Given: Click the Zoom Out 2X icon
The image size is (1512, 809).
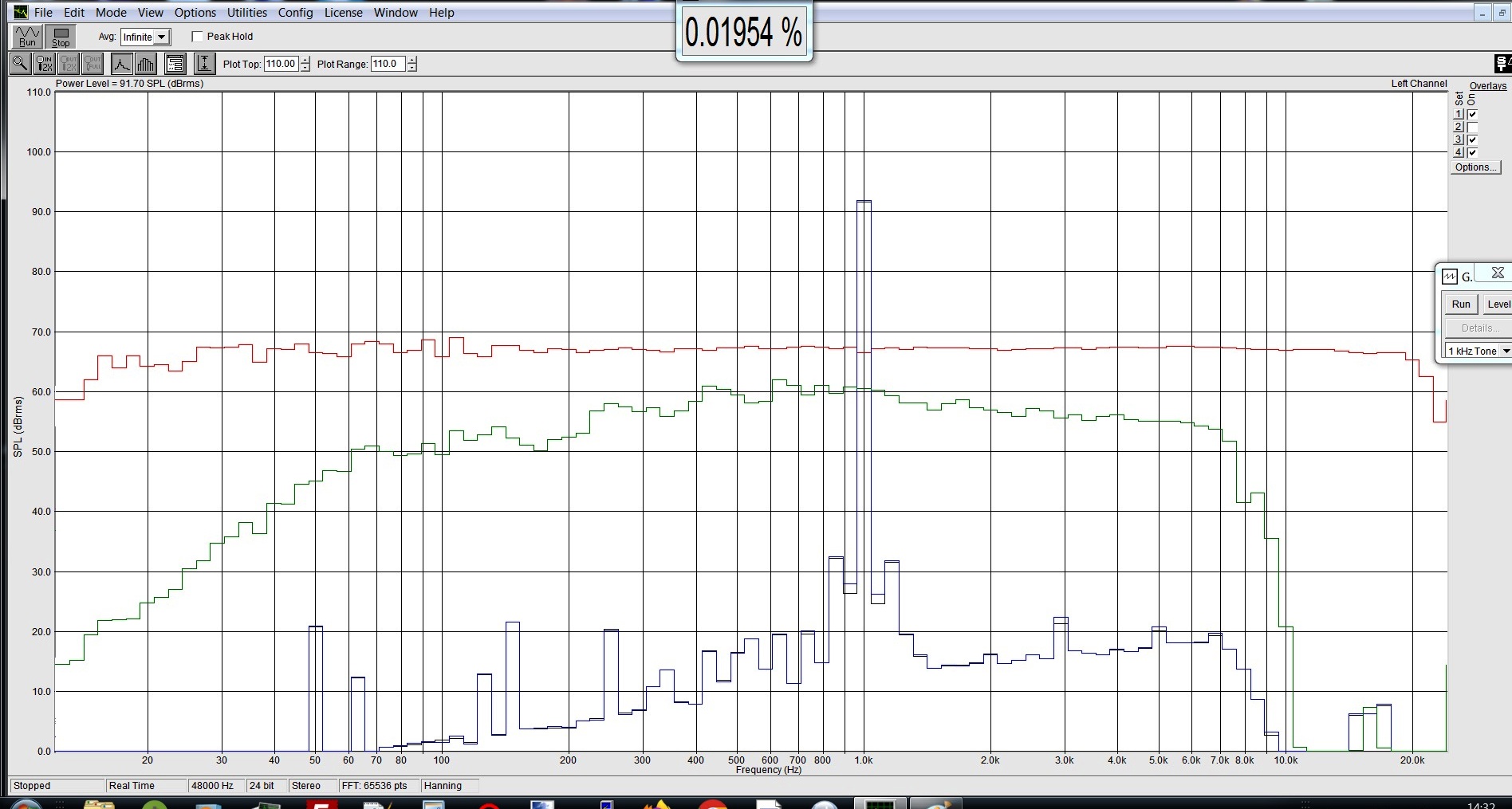Looking at the screenshot, I should tap(69, 64).
